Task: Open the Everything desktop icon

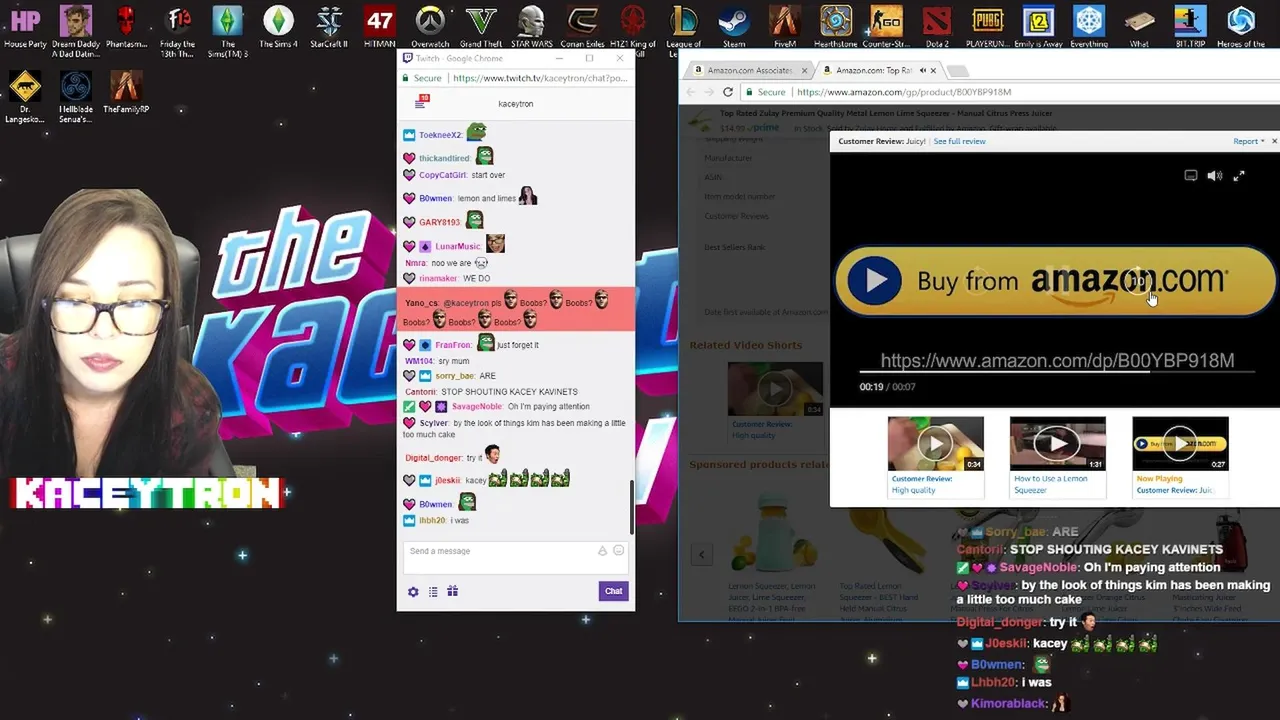Action: click(1089, 26)
